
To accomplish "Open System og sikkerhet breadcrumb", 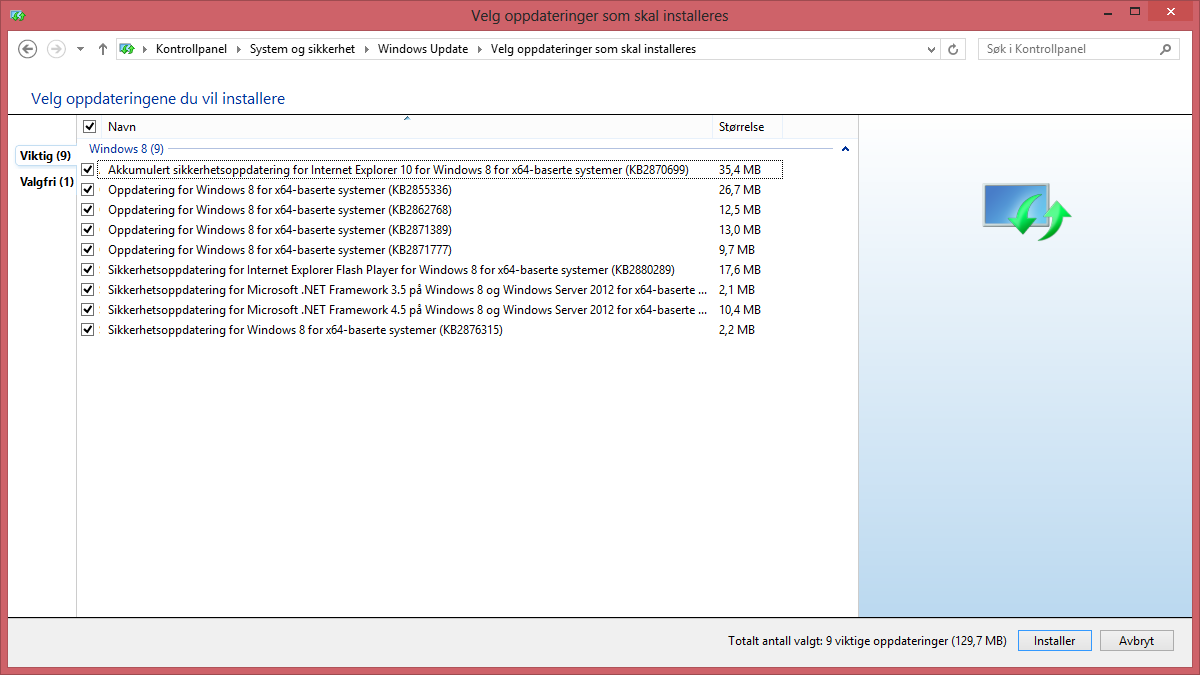I will pyautogui.click(x=302, y=49).
